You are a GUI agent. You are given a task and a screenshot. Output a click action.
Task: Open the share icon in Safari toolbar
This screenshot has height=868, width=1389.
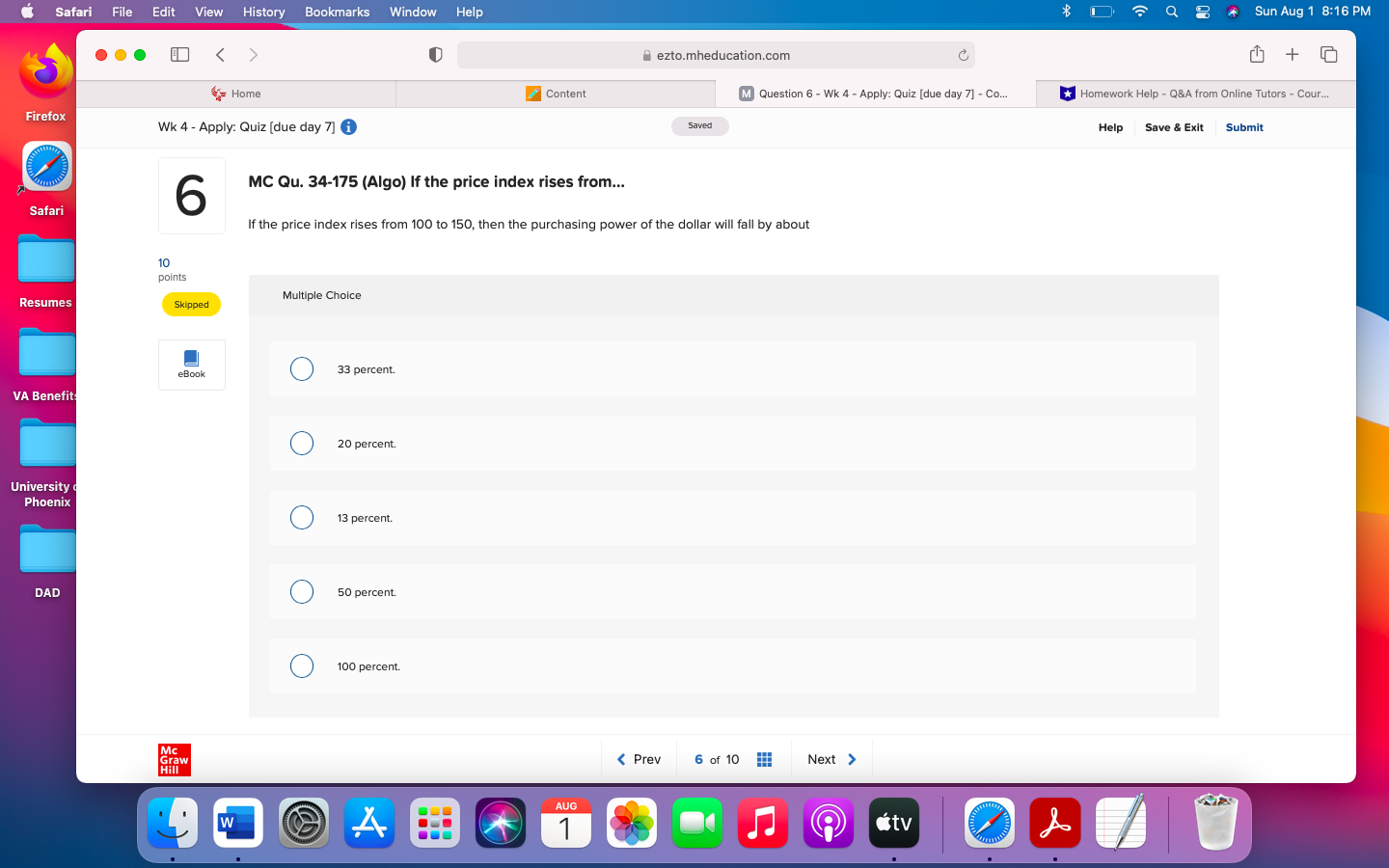[x=1257, y=54]
